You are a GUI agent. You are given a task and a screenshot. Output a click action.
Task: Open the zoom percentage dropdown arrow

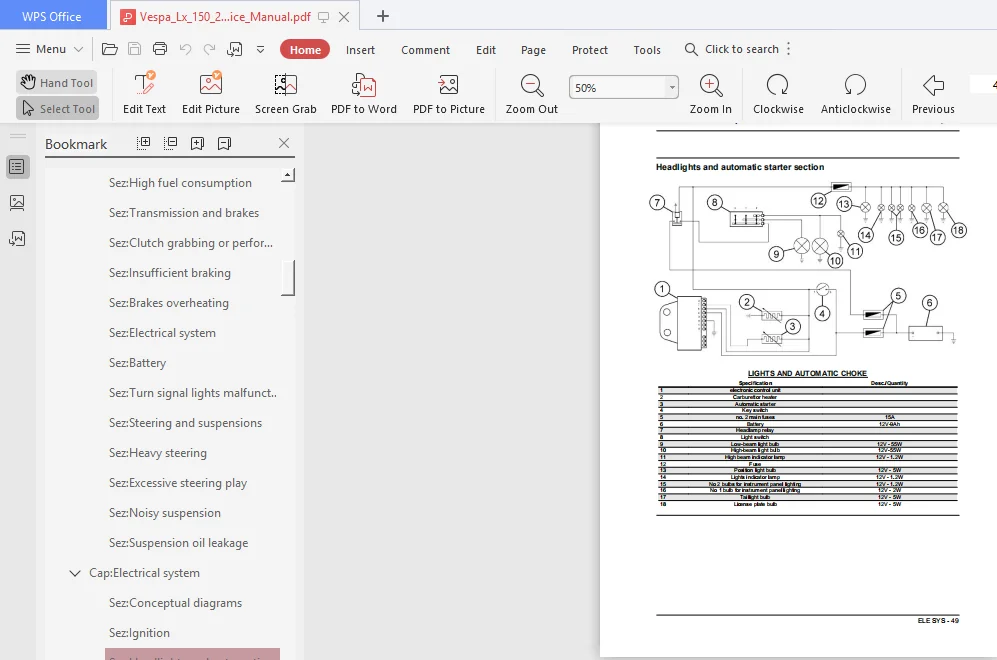coord(672,88)
